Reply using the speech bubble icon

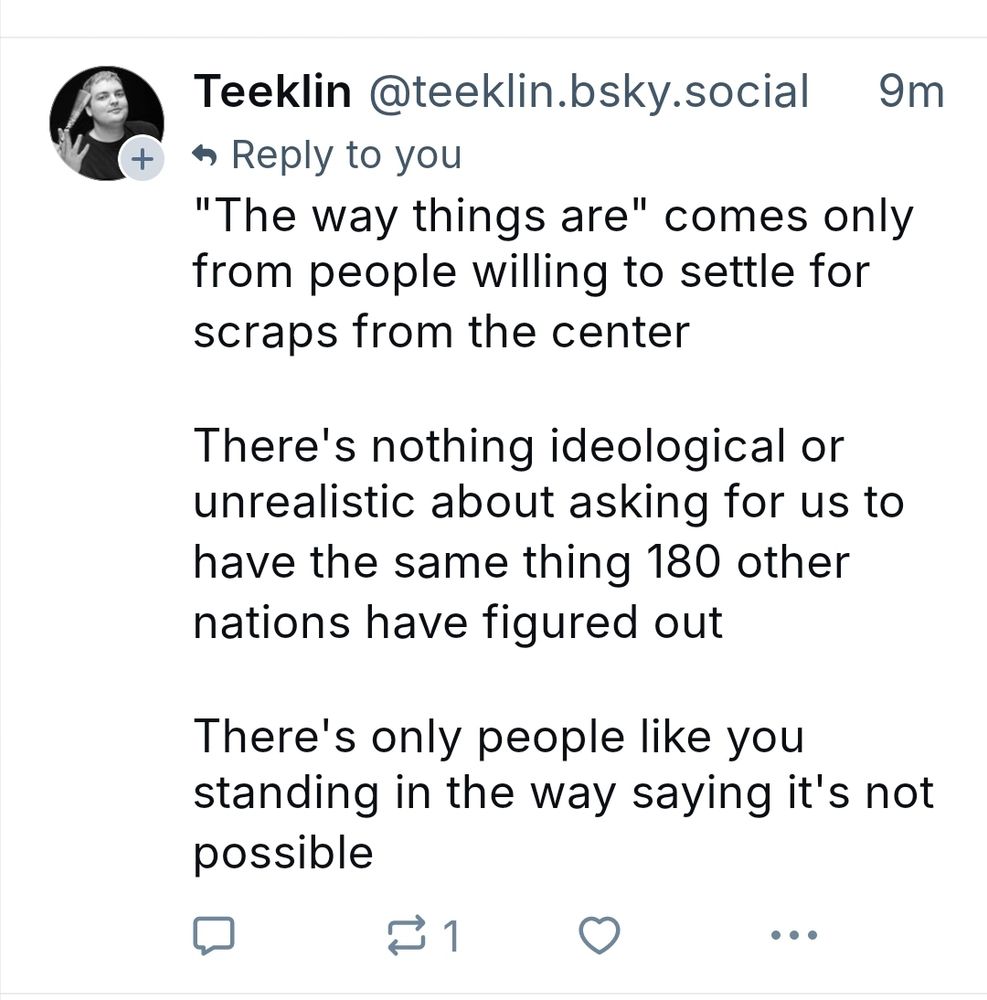click(213, 936)
